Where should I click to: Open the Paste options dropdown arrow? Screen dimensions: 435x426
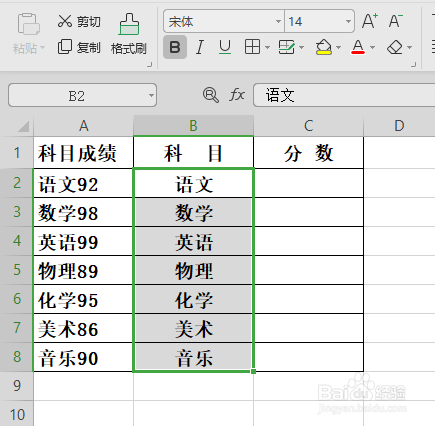tap(42, 48)
